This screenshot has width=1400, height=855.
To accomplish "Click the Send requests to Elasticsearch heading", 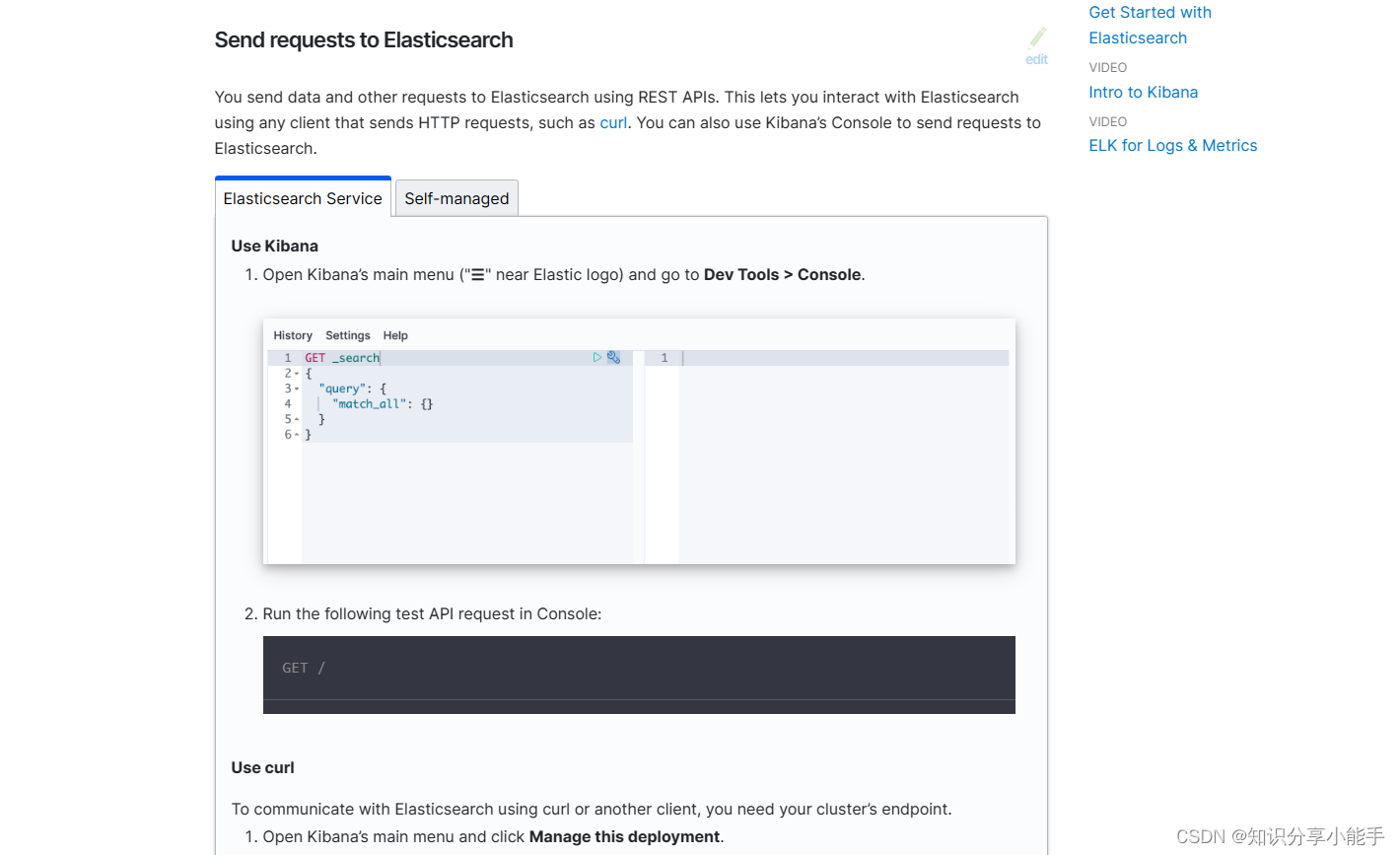I will click(364, 39).
